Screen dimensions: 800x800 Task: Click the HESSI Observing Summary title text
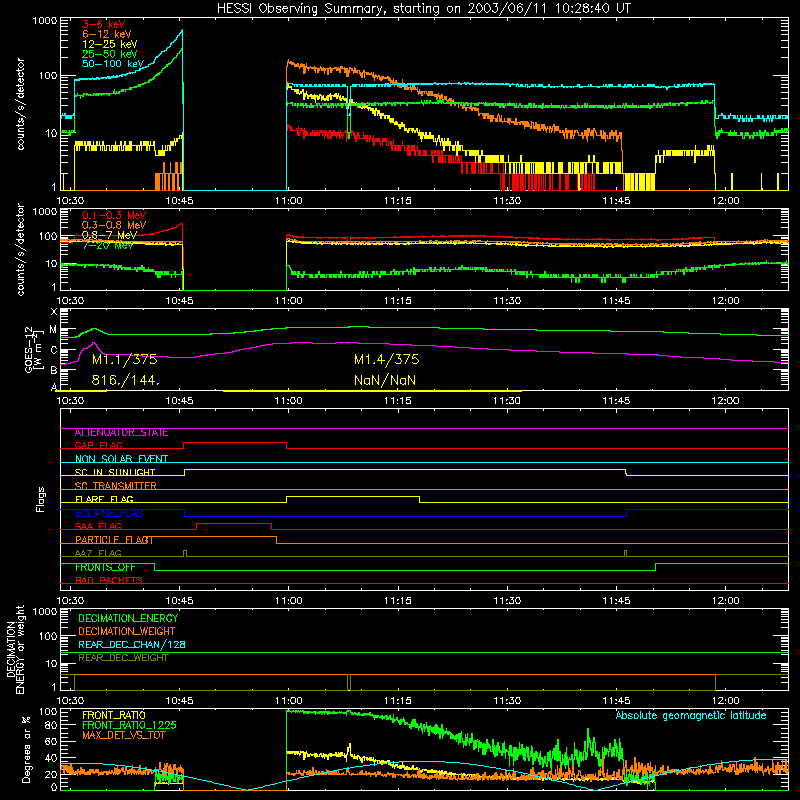[424, 9]
